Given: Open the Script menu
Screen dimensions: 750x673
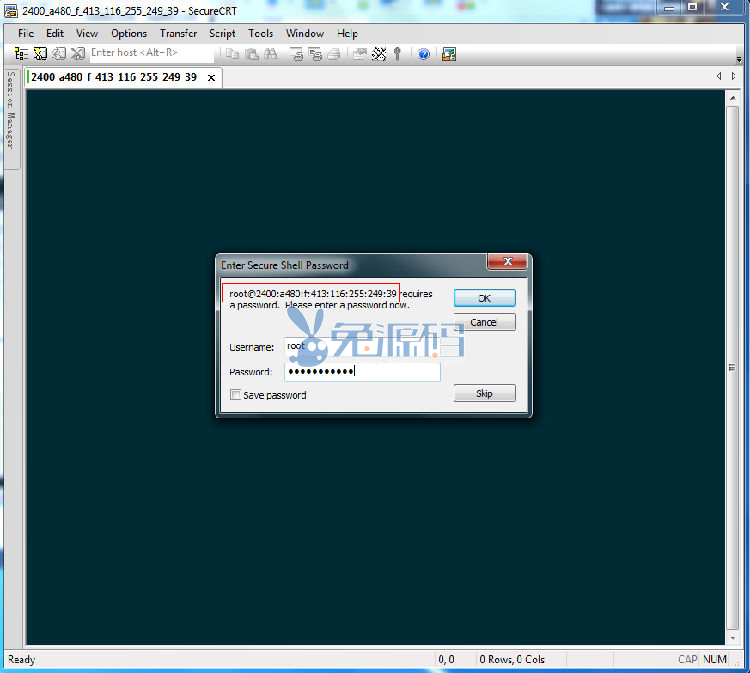Looking at the screenshot, I should pos(222,33).
